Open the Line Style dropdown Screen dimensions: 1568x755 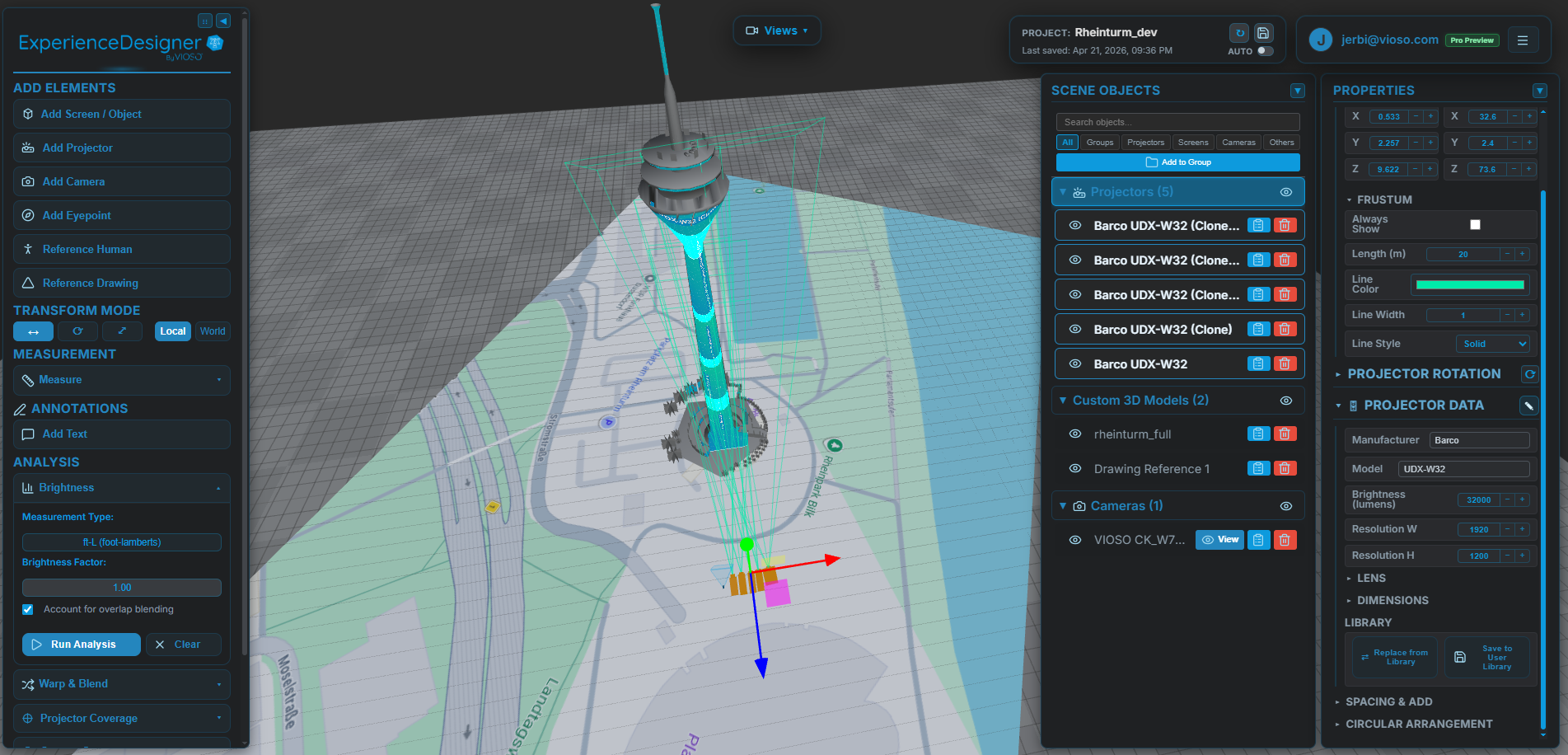(x=1492, y=344)
